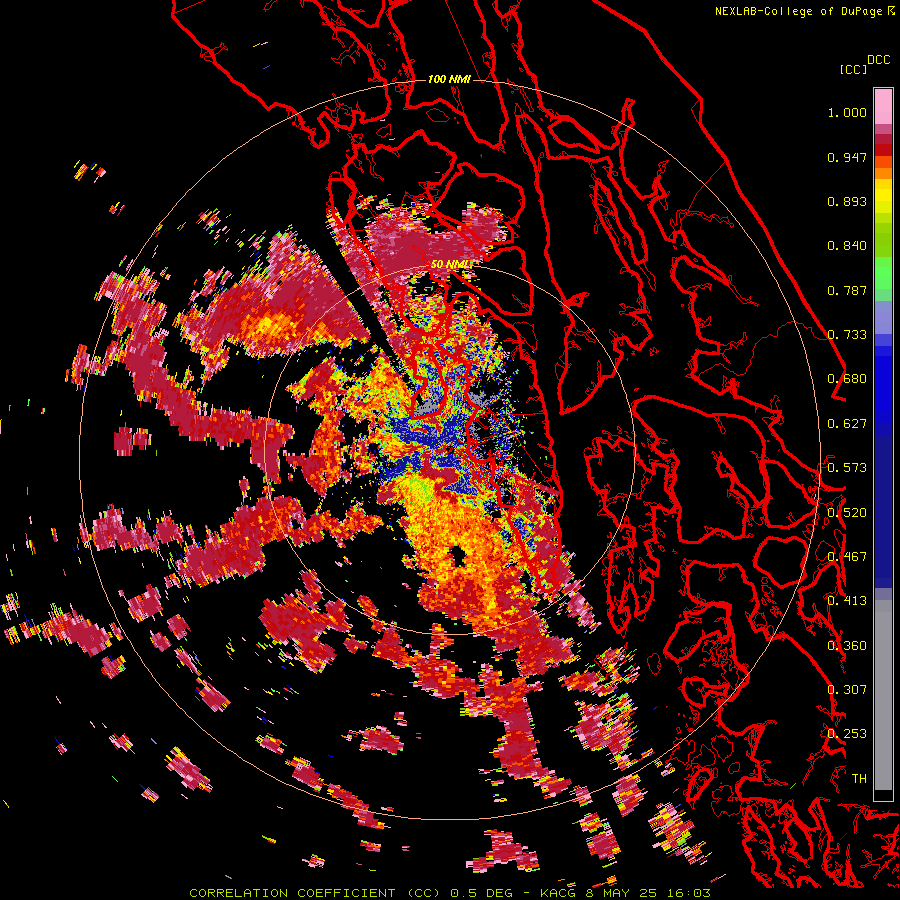Click the TH threshold label

859,779
